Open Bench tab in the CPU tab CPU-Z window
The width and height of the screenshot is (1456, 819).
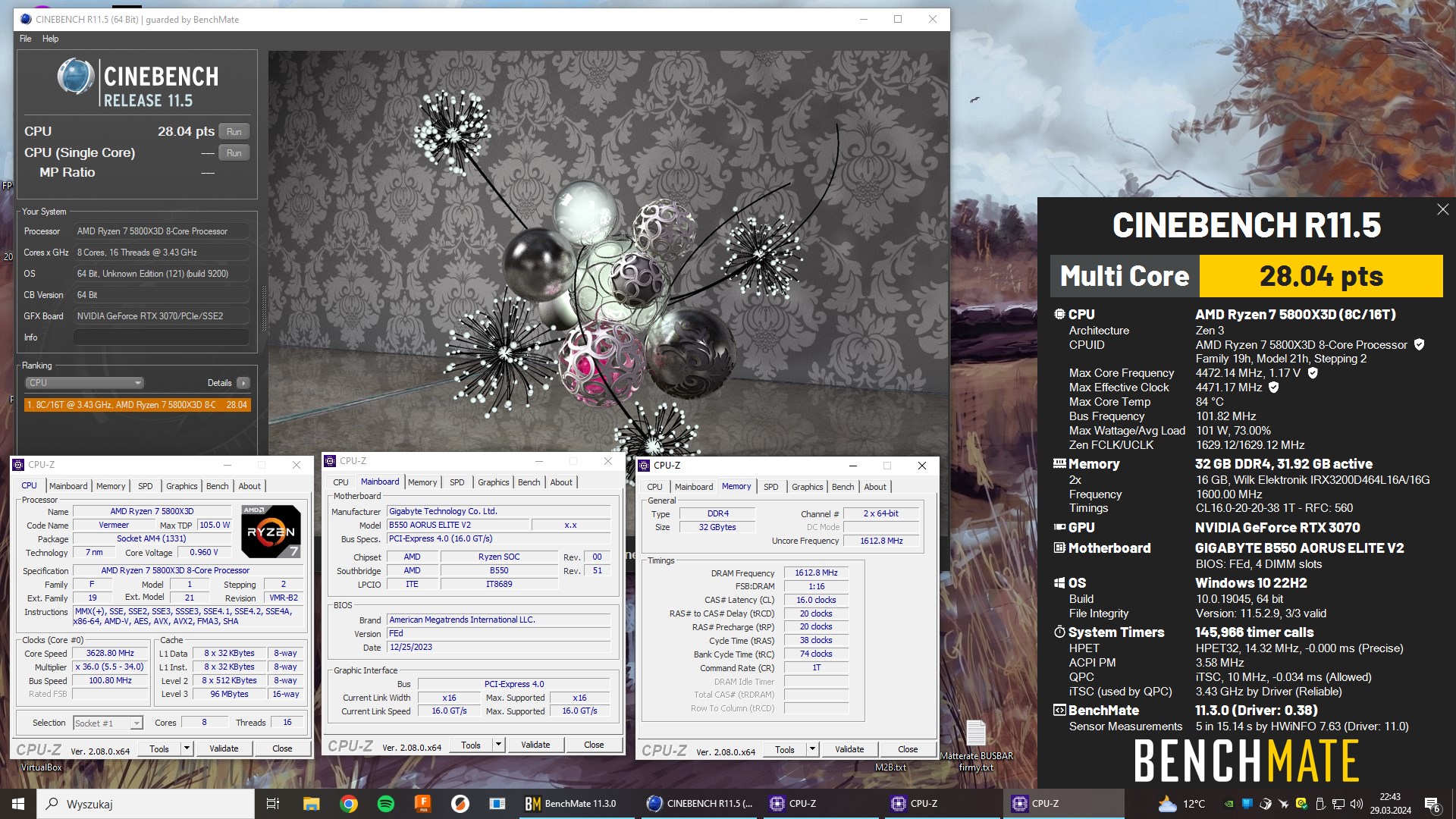click(x=217, y=486)
